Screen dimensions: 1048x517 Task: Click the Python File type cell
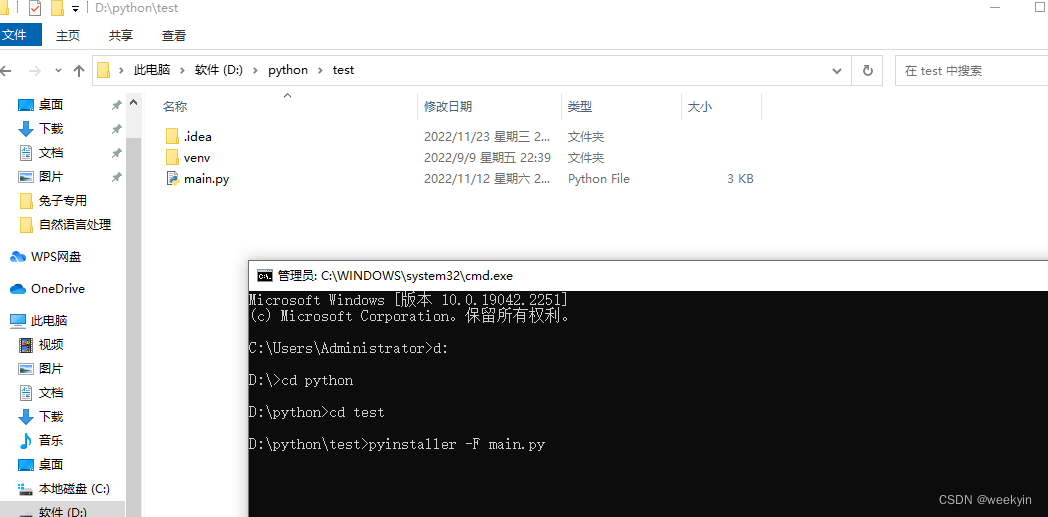click(x=599, y=179)
